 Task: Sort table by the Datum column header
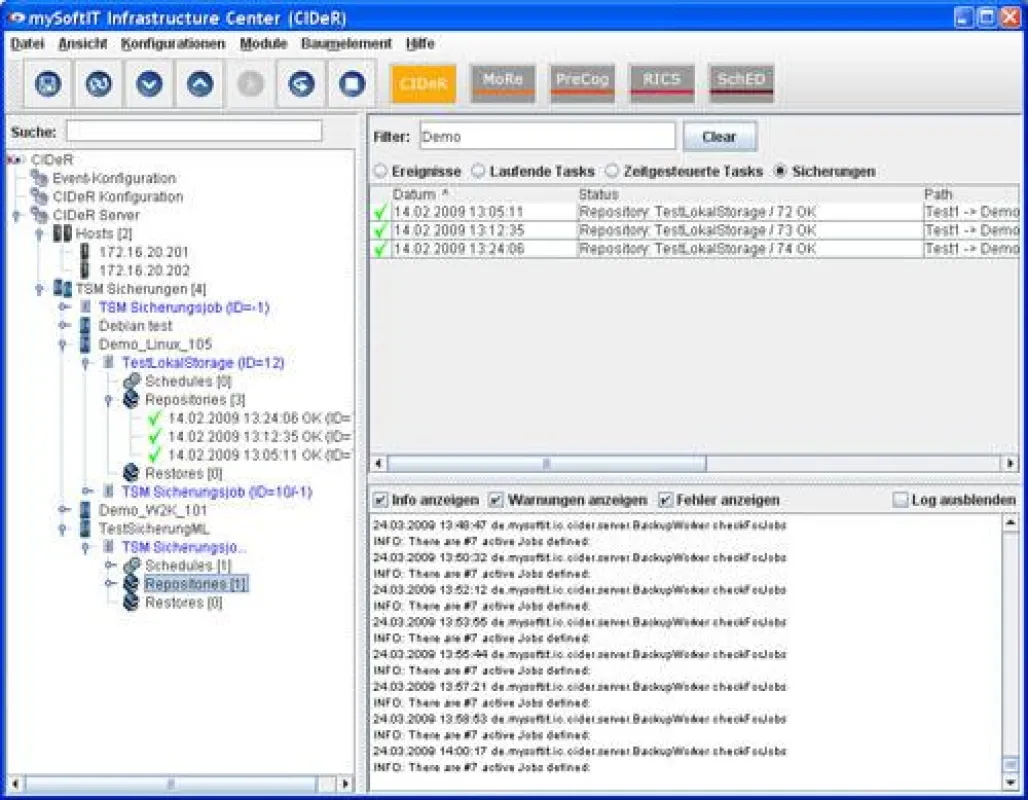point(484,194)
